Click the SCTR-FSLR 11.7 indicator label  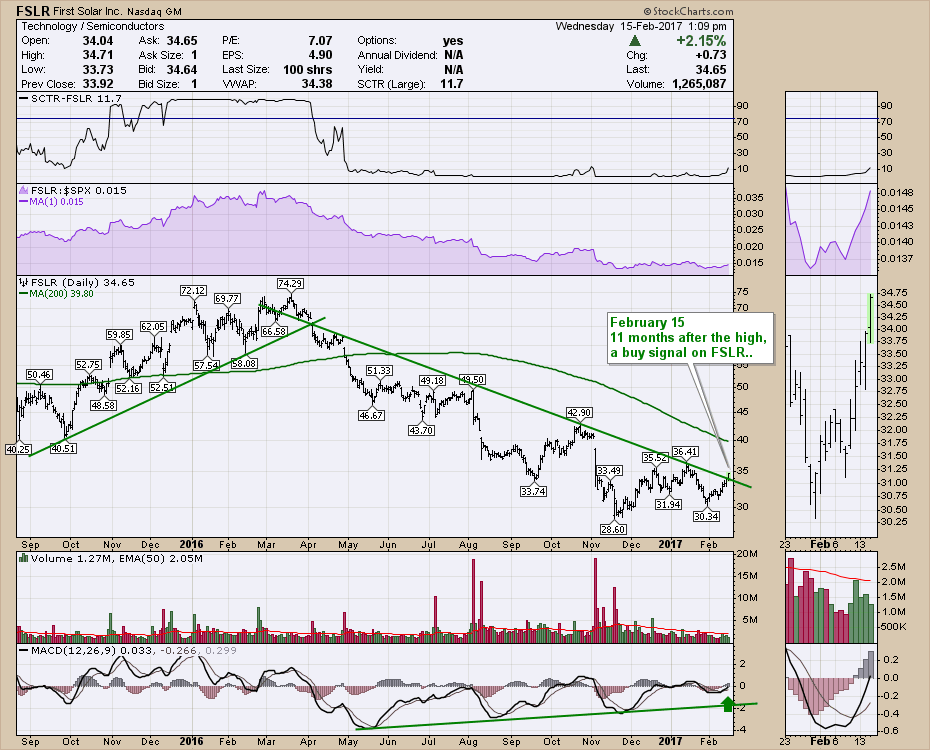pos(76,98)
